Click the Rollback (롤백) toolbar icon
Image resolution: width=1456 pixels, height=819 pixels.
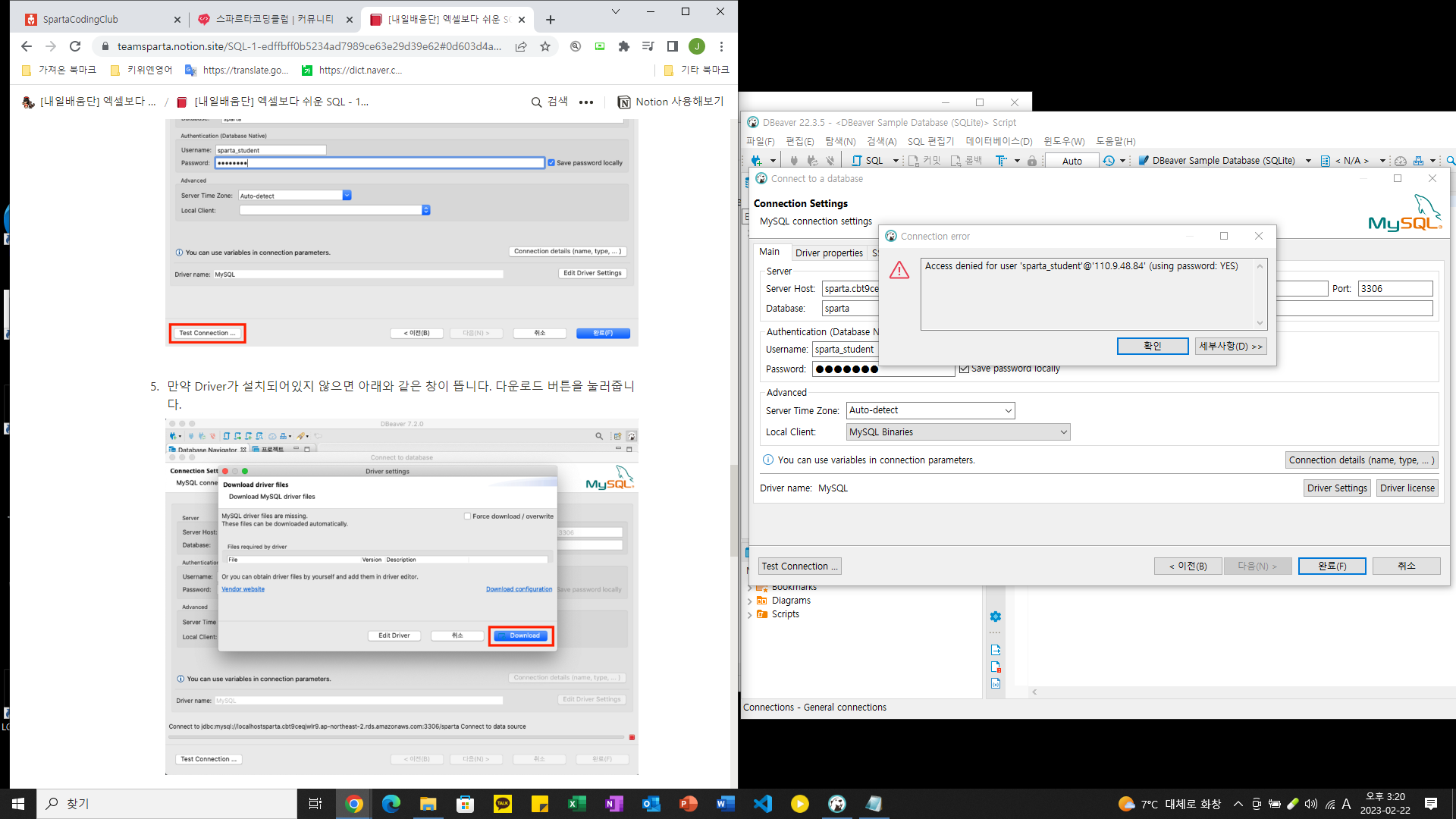pos(967,161)
